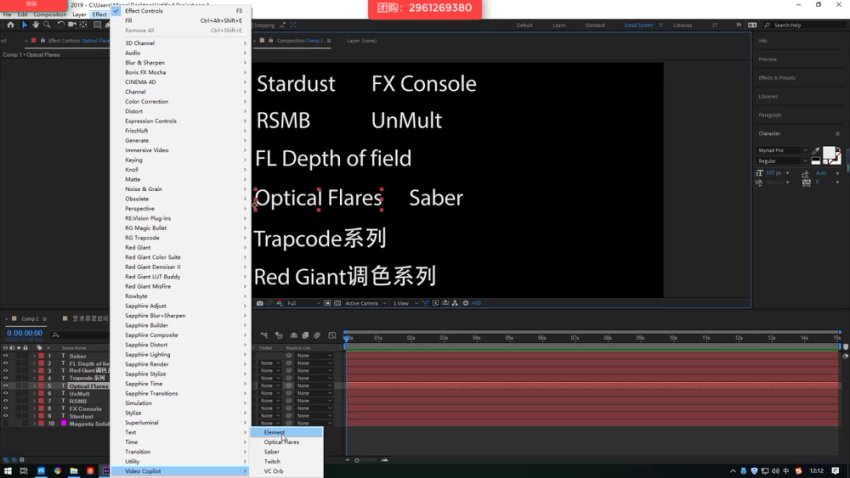Hide the Stardust layer eye icon
The image size is (850, 478).
[5, 416]
